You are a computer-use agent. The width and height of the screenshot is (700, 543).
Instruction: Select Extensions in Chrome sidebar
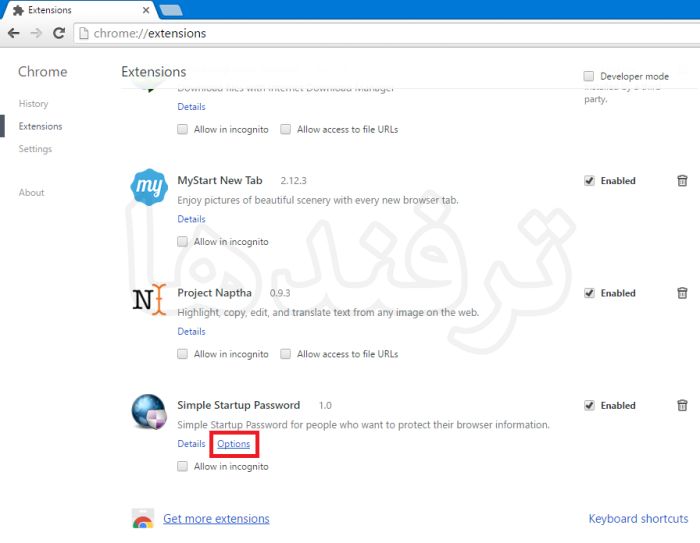(40, 126)
